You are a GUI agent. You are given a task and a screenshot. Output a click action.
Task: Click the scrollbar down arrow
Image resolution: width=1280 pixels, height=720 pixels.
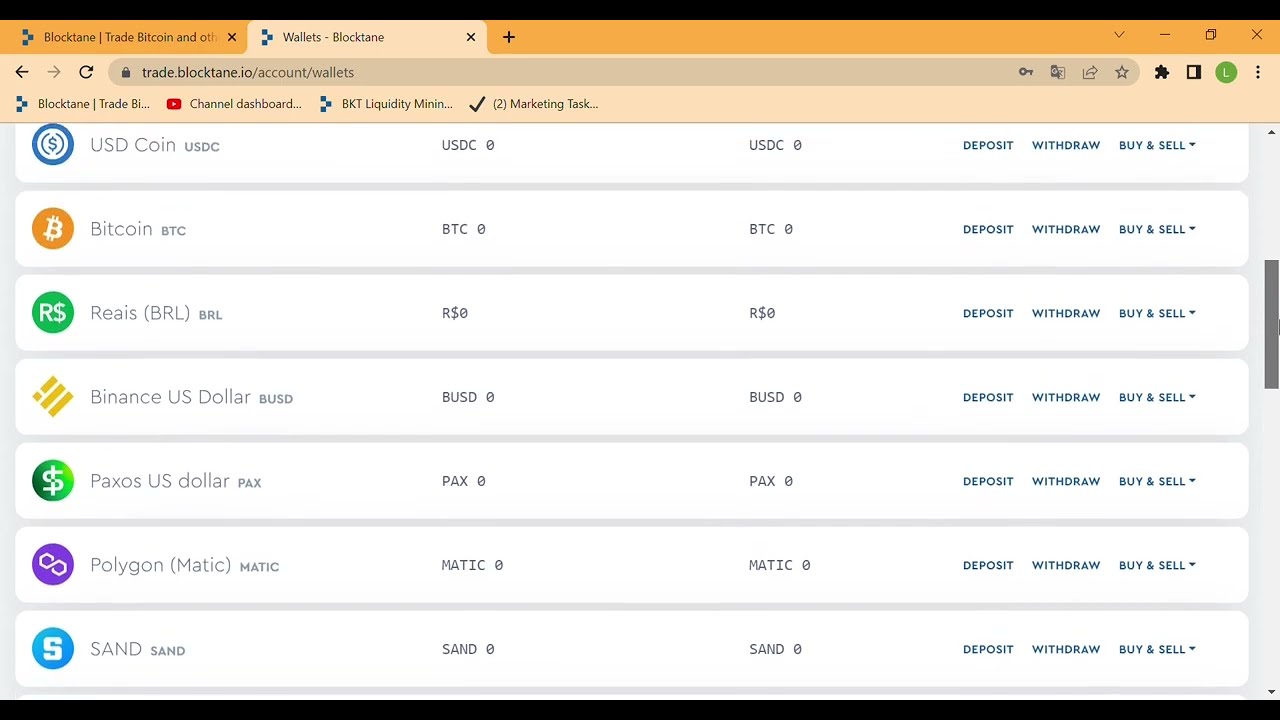pyautogui.click(x=1272, y=692)
